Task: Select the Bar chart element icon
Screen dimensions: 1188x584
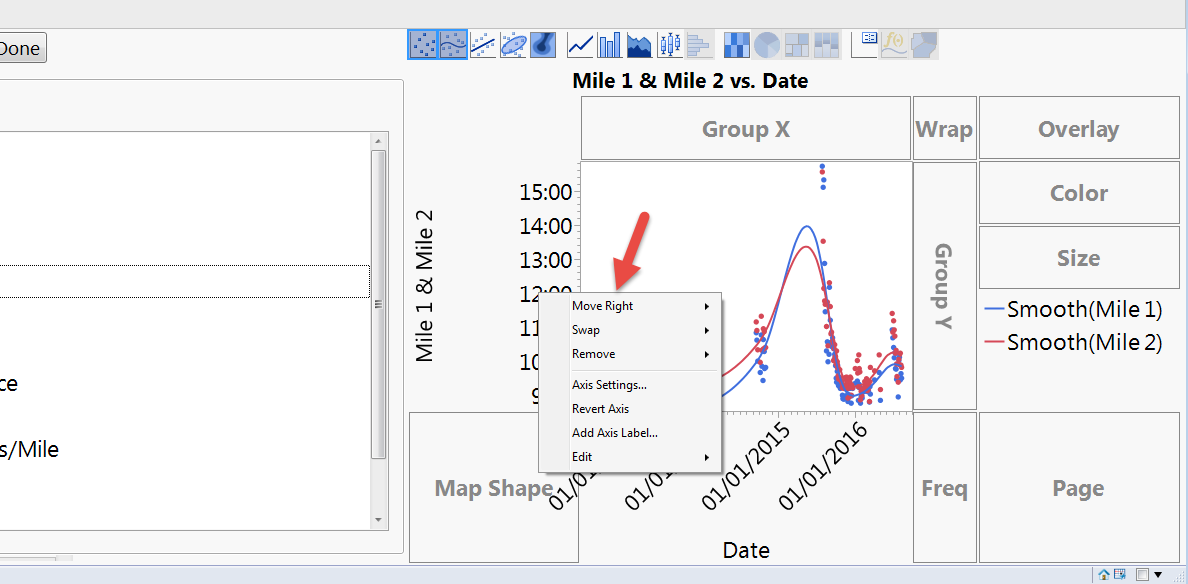Action: click(609, 44)
